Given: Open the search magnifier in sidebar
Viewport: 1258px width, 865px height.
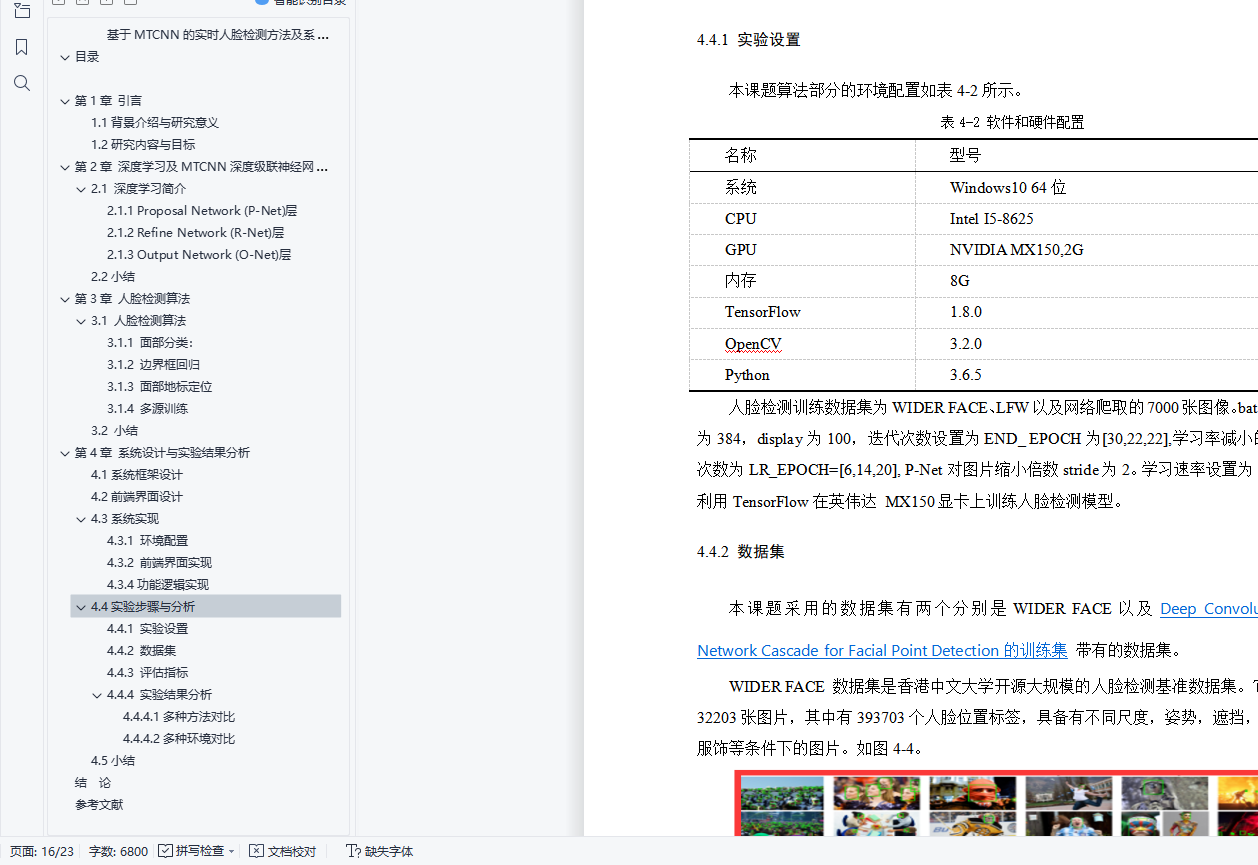Looking at the screenshot, I should (x=22, y=83).
